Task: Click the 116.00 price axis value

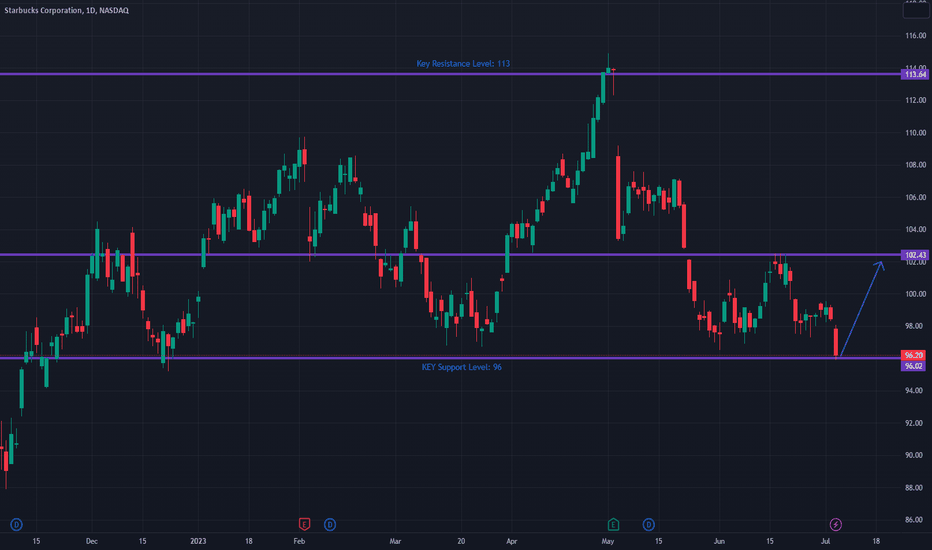Action: [x=915, y=36]
